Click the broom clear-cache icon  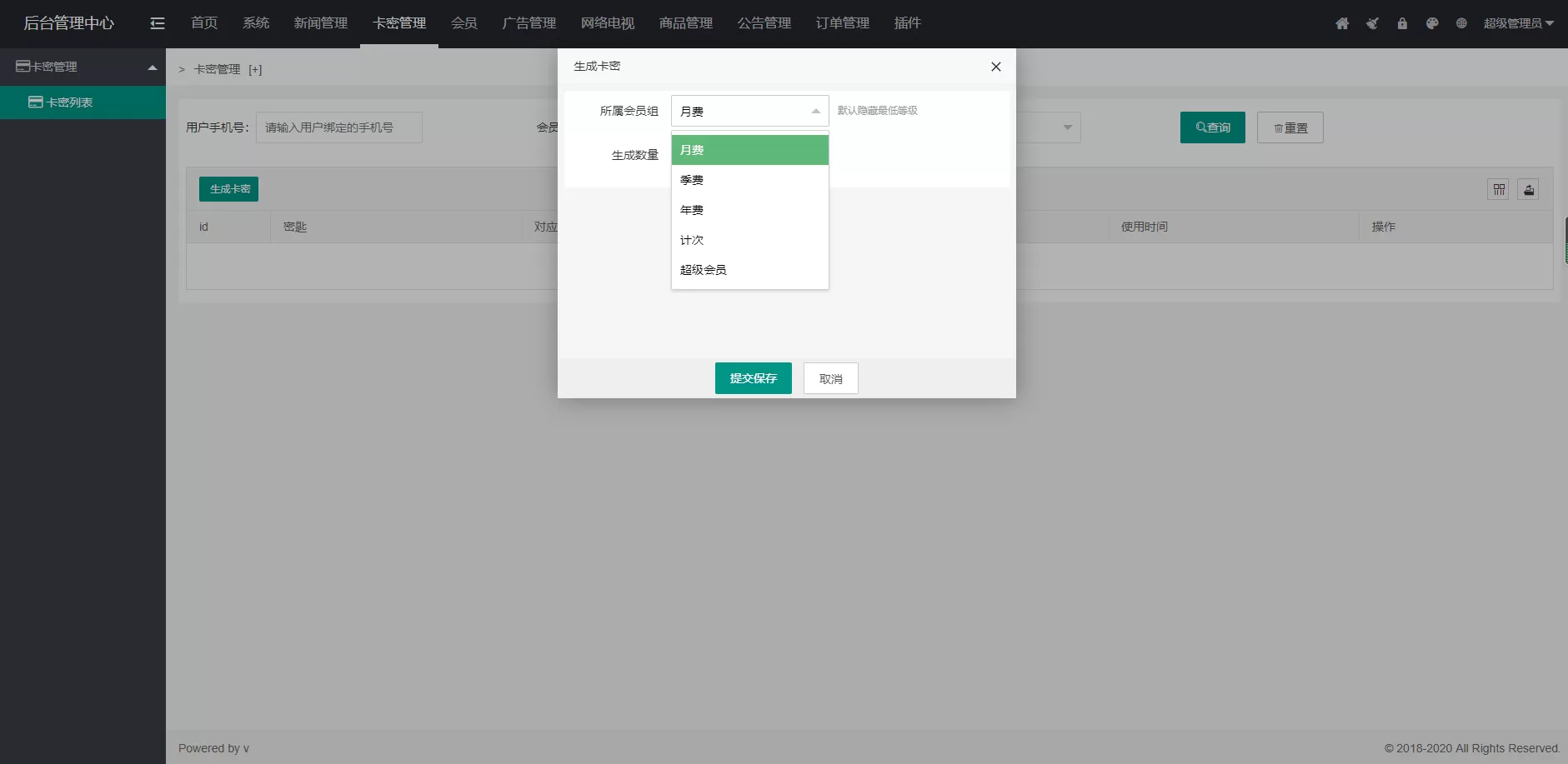click(x=1372, y=23)
